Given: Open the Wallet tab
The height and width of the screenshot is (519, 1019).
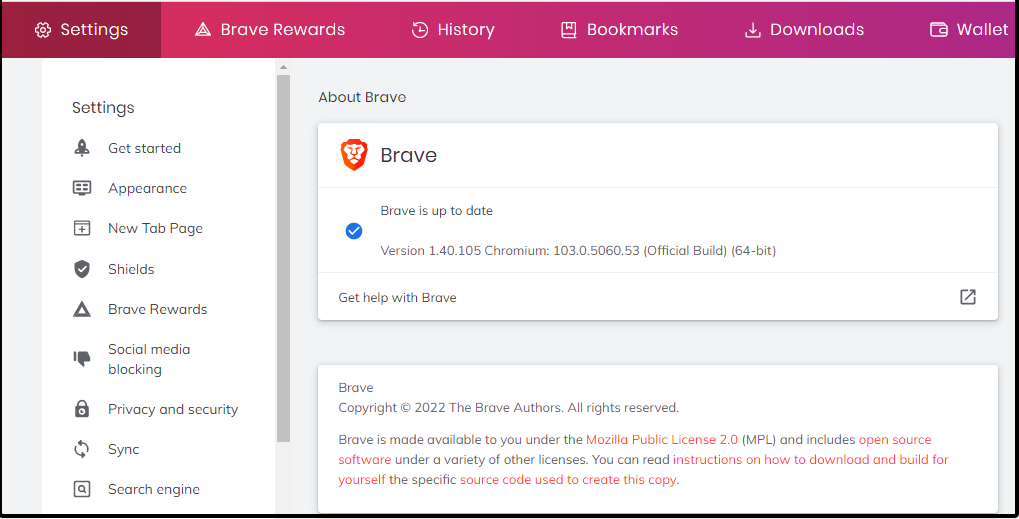Looking at the screenshot, I should coord(968,29).
